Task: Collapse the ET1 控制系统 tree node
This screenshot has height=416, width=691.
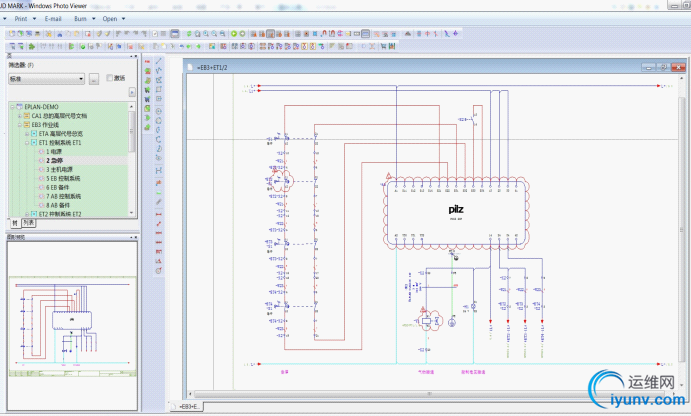Action: (27, 143)
